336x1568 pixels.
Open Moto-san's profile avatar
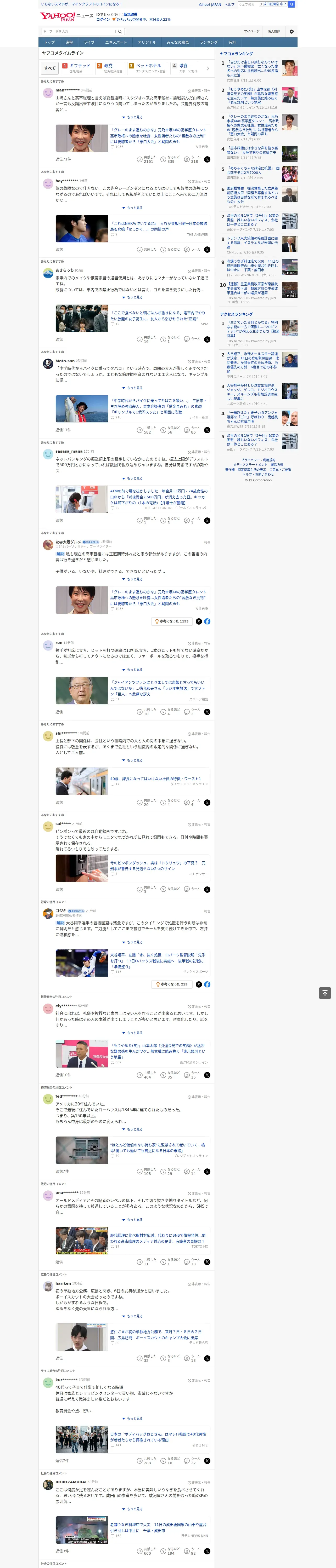[x=48, y=364]
